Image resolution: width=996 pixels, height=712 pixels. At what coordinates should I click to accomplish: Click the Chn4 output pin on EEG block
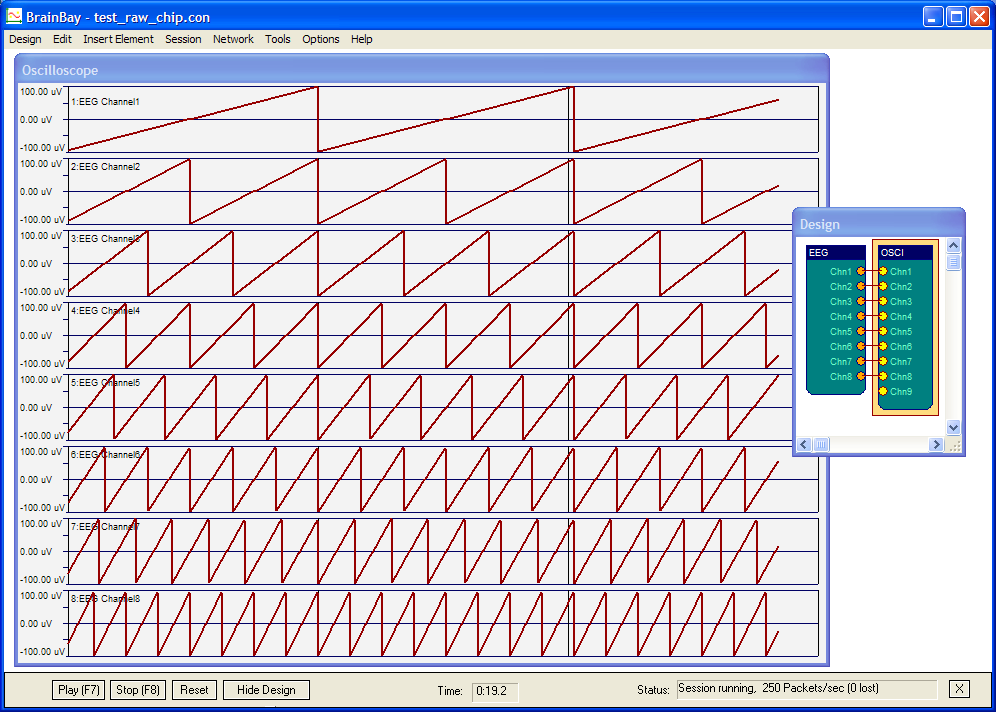[862, 316]
